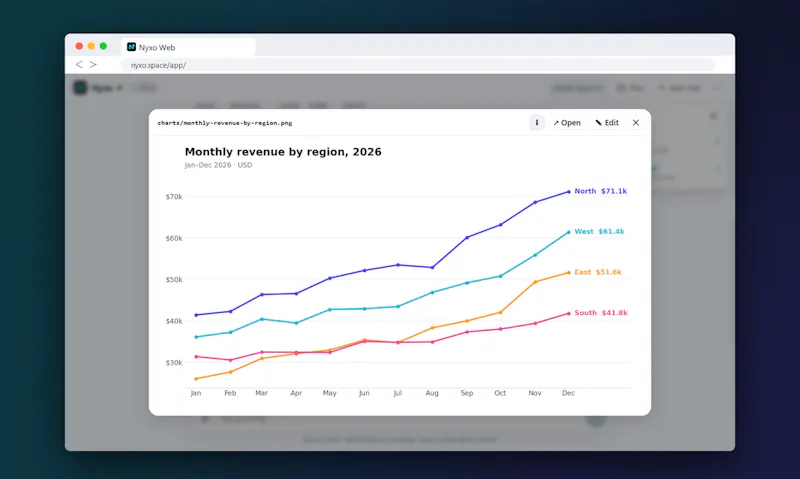Click the $40k y-axis label
This screenshot has width=800, height=479.
point(174,321)
